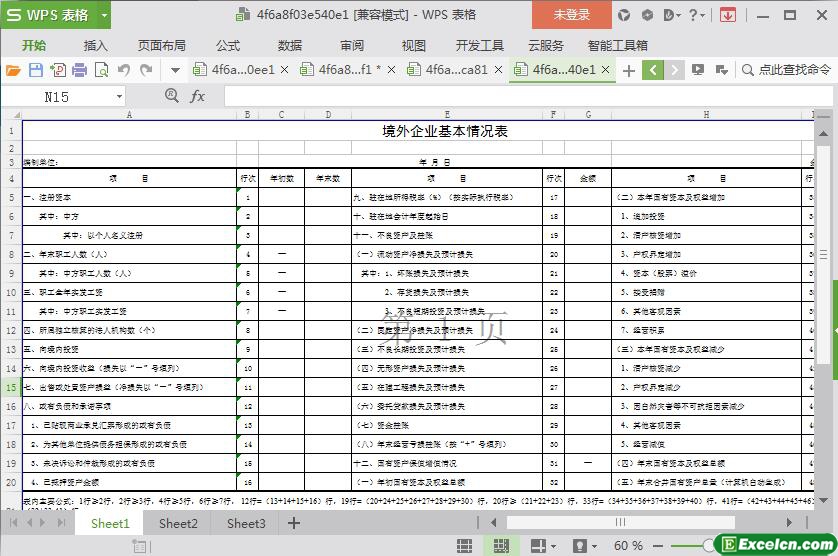Click title cell 境外企业基本情况表

click(445, 131)
